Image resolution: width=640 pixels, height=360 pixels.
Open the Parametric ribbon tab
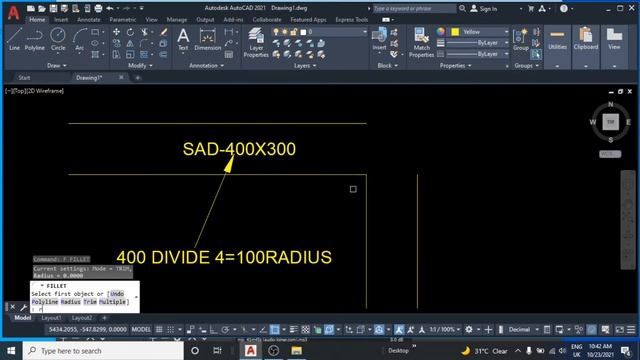click(x=122, y=20)
